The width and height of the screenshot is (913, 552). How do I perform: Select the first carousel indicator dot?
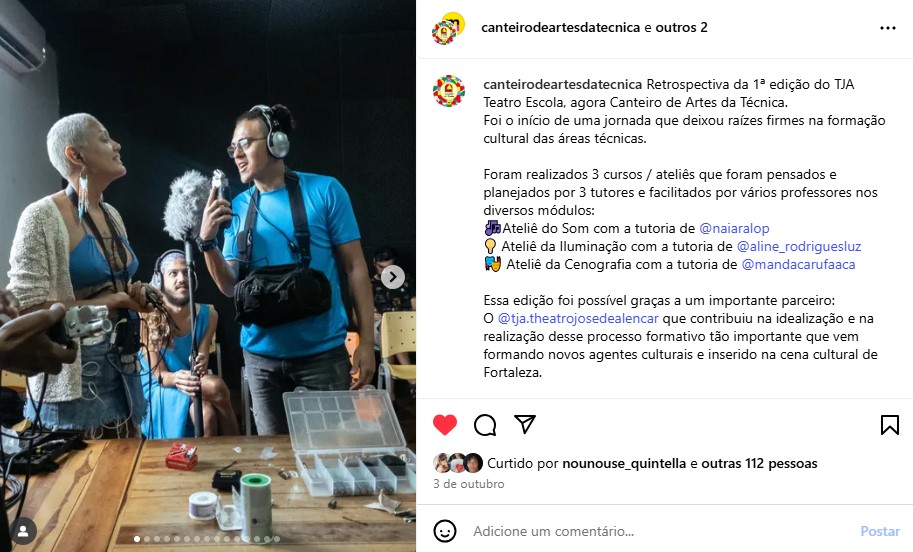coord(137,539)
